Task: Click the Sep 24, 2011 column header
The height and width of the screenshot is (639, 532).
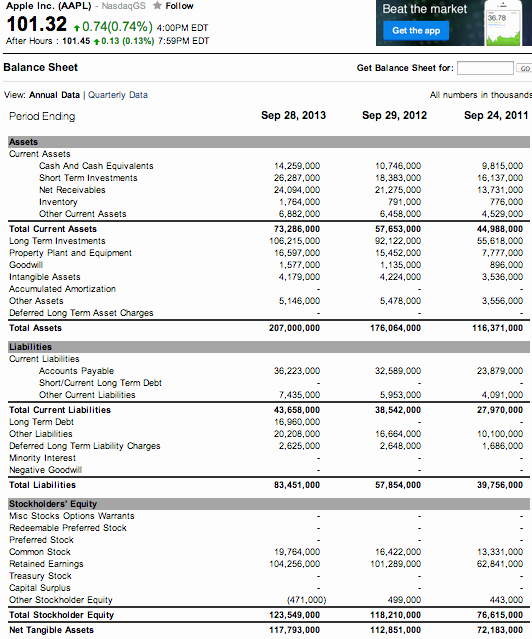Action: coord(496,115)
